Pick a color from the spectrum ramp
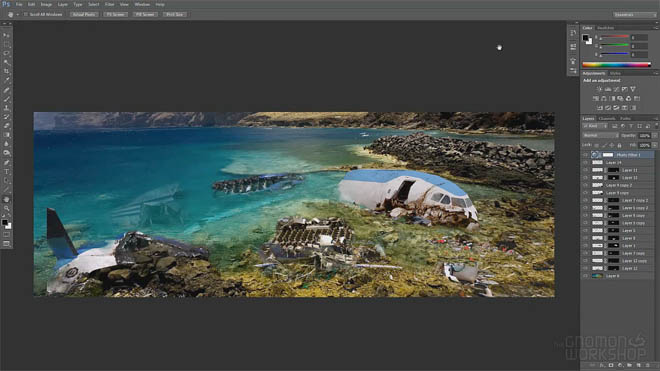This screenshot has height=371, width=660. [x=616, y=64]
